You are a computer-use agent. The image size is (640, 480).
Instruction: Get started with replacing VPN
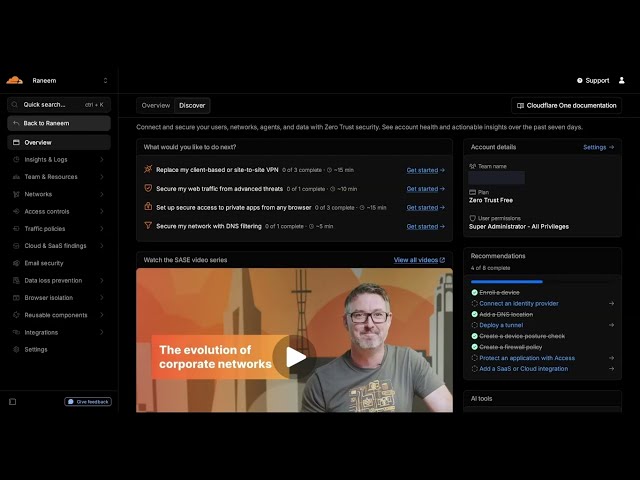(426, 170)
